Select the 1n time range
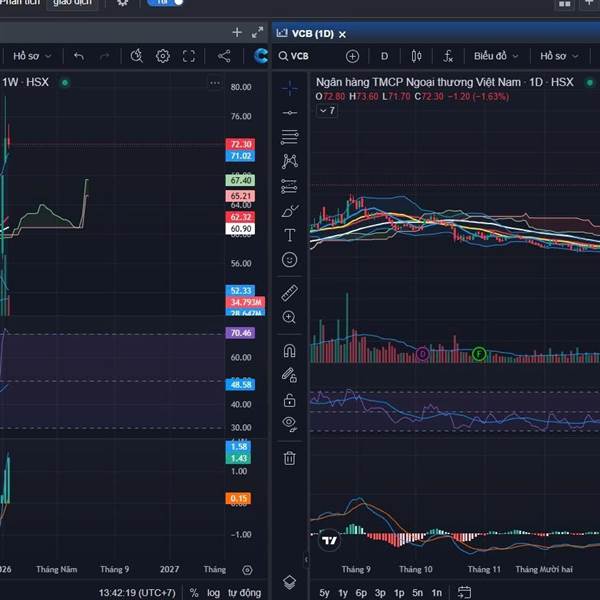The image size is (600, 600). pyautogui.click(x=437, y=593)
